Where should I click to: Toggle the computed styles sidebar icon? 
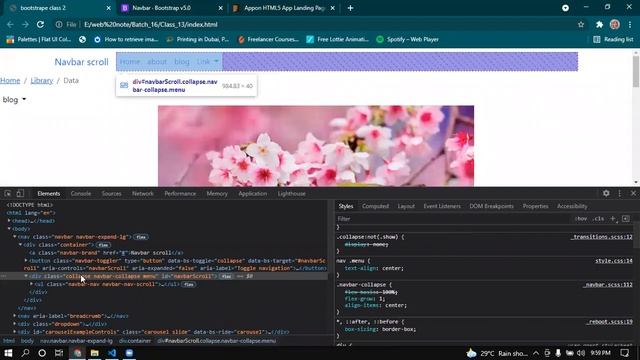click(626, 219)
